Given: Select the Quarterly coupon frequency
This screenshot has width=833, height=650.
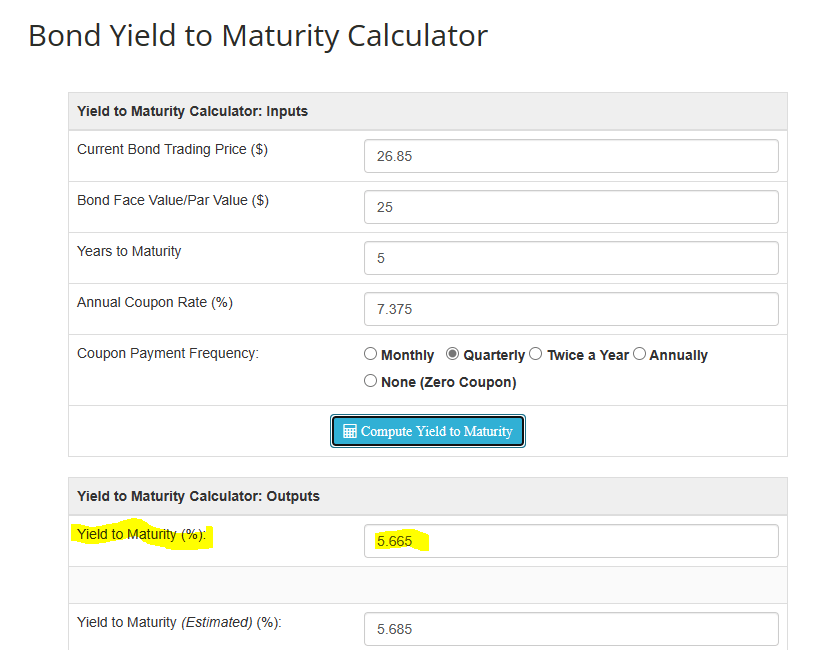Looking at the screenshot, I should coord(452,354).
